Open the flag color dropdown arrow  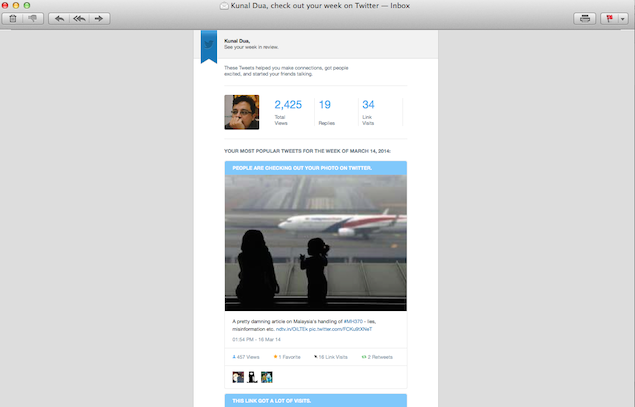point(623,19)
